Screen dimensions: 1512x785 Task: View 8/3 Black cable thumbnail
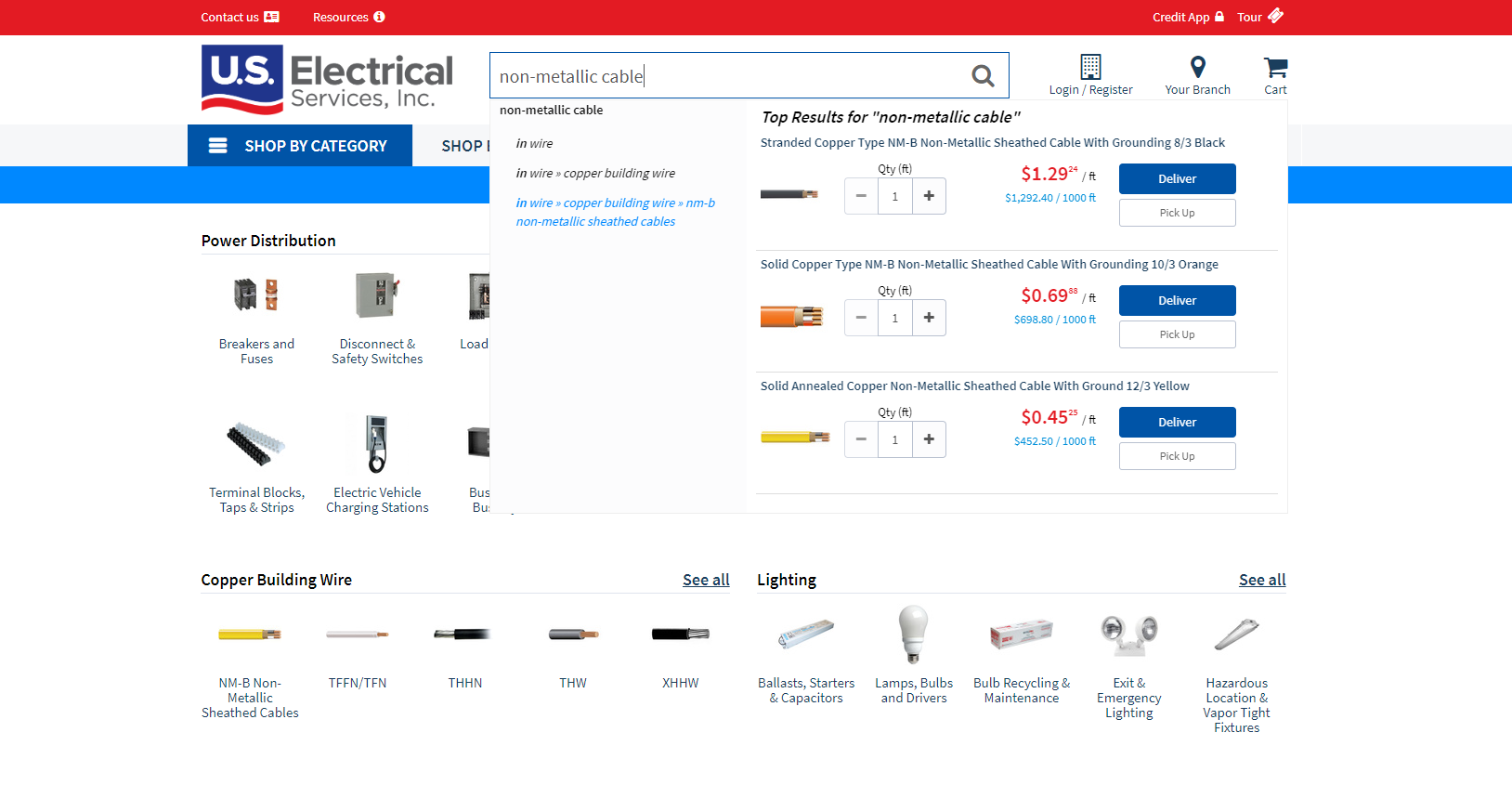point(789,194)
